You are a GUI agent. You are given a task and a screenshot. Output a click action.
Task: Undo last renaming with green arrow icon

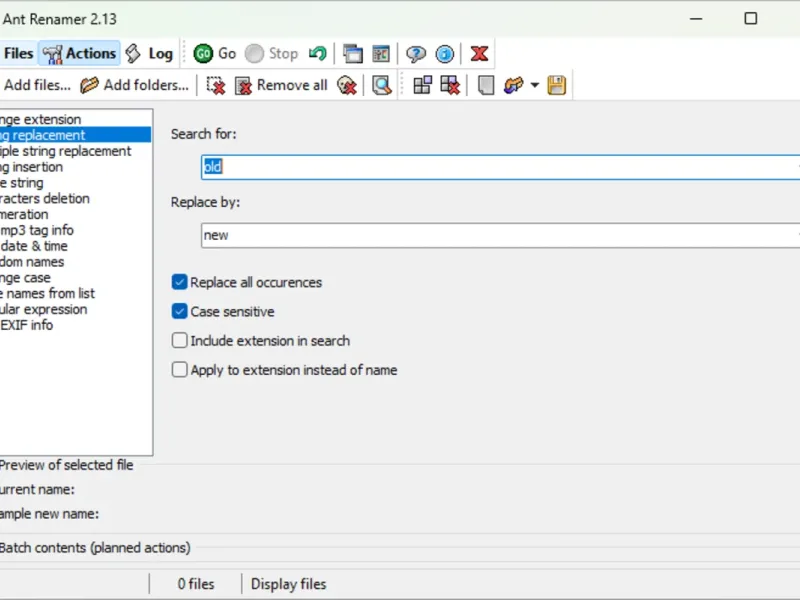coord(317,53)
